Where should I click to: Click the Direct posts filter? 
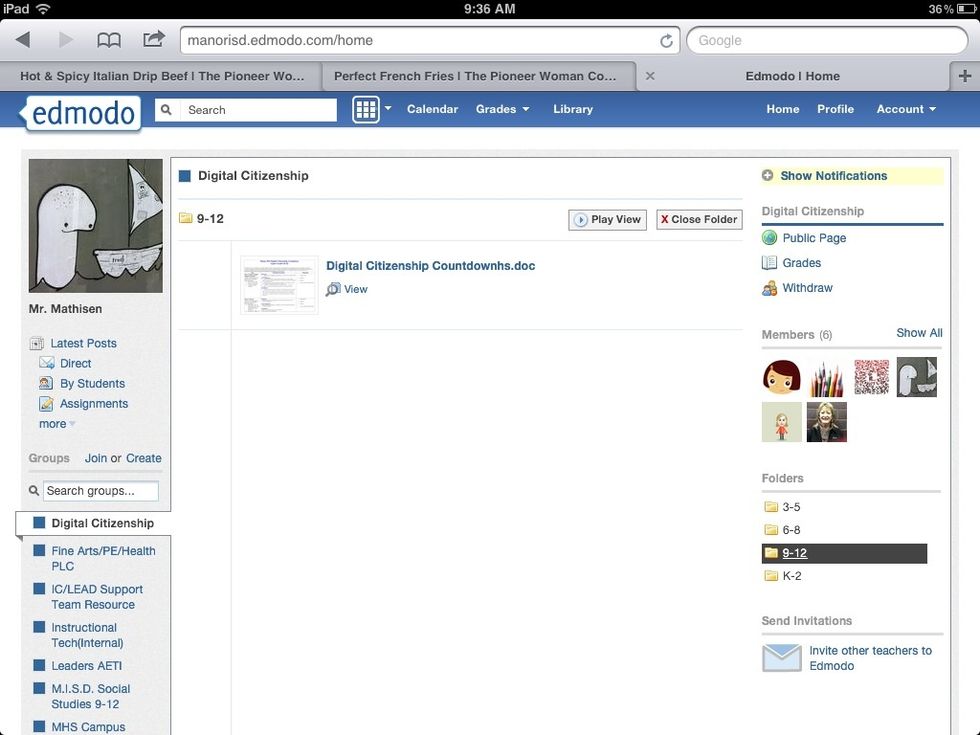click(x=75, y=363)
